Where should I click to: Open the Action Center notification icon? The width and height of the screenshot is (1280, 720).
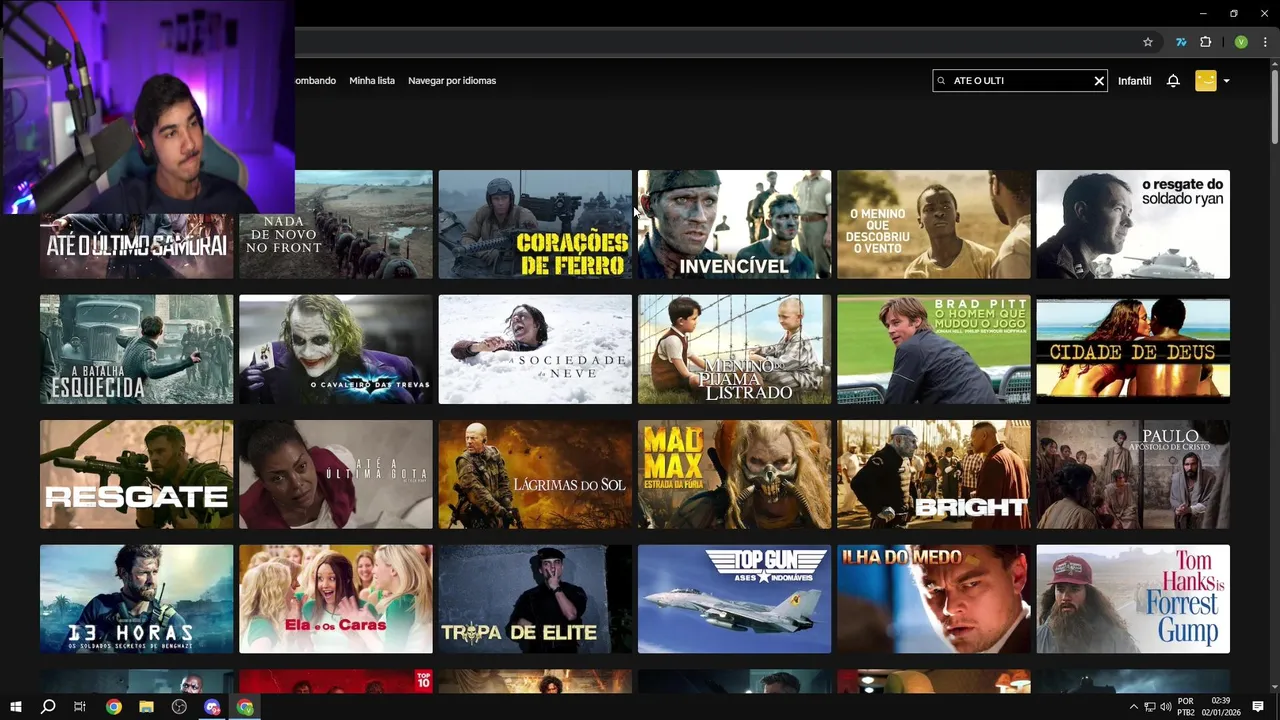(1258, 707)
